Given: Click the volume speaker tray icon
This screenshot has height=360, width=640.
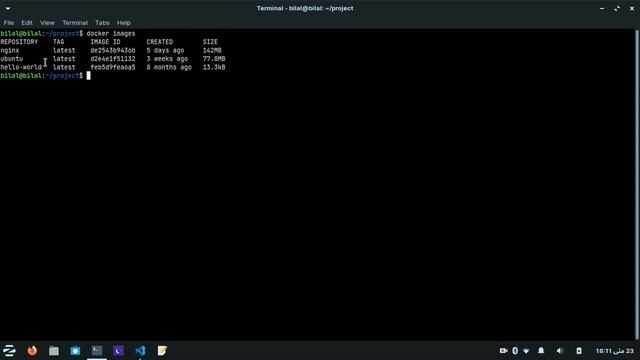Looking at the screenshot, I should [x=560, y=351].
